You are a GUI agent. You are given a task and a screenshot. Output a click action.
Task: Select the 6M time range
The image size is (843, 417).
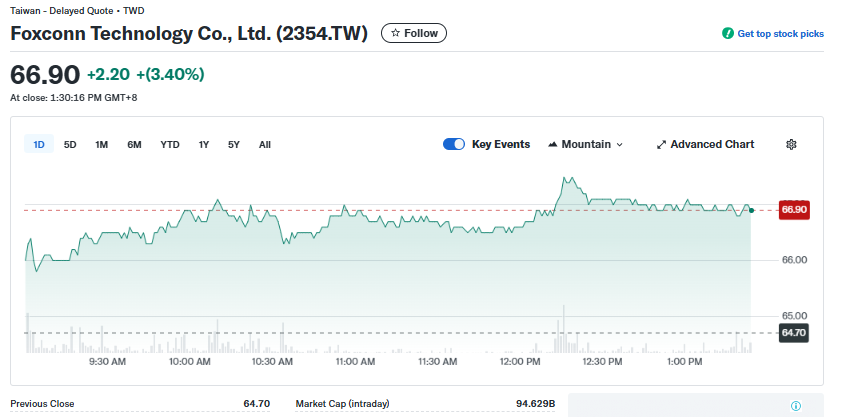(134, 144)
